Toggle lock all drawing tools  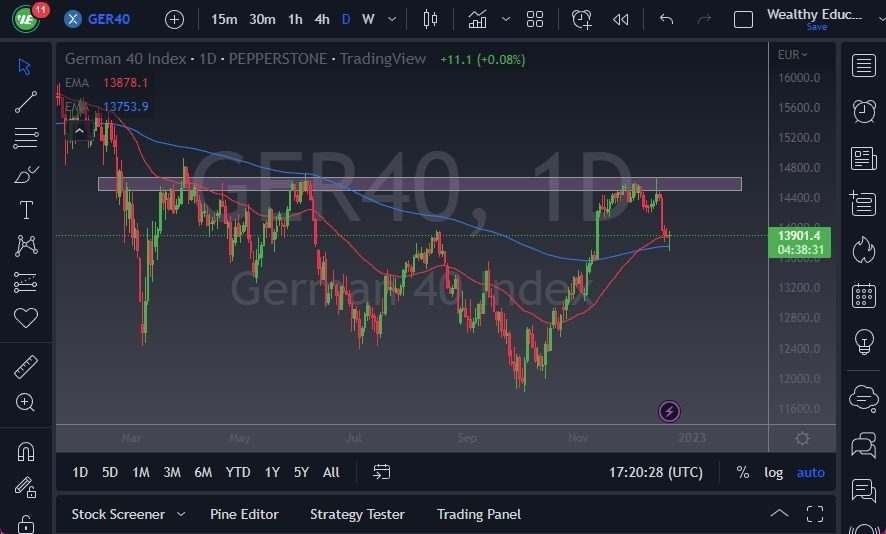(x=25, y=523)
